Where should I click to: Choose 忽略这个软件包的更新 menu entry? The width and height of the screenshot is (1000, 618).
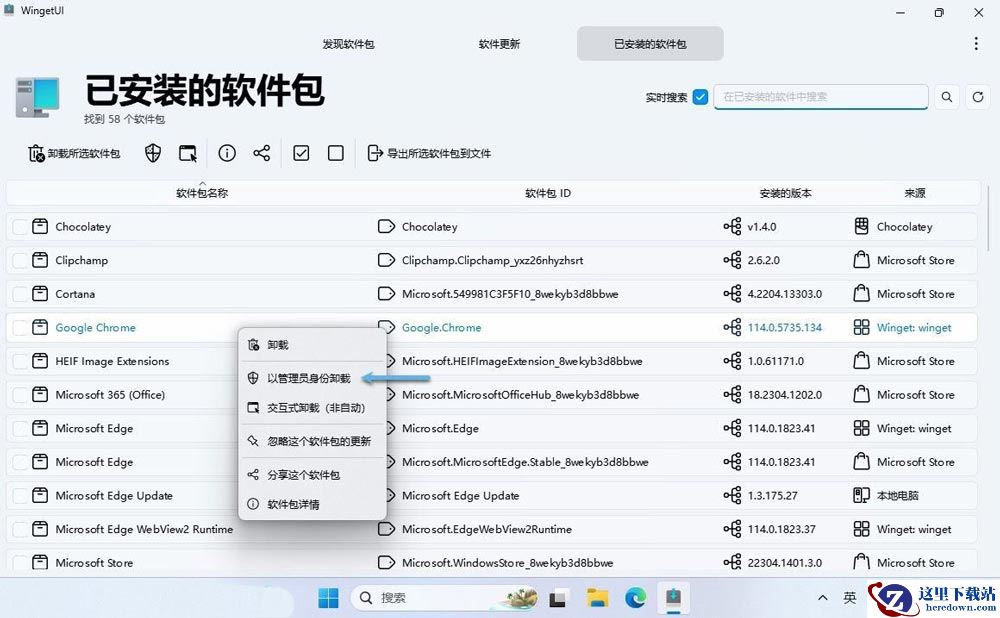click(312, 441)
